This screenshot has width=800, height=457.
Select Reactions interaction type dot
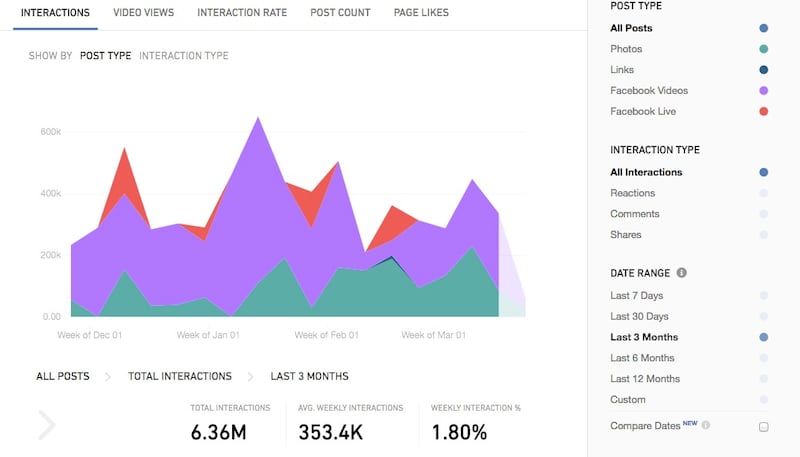tap(763, 193)
